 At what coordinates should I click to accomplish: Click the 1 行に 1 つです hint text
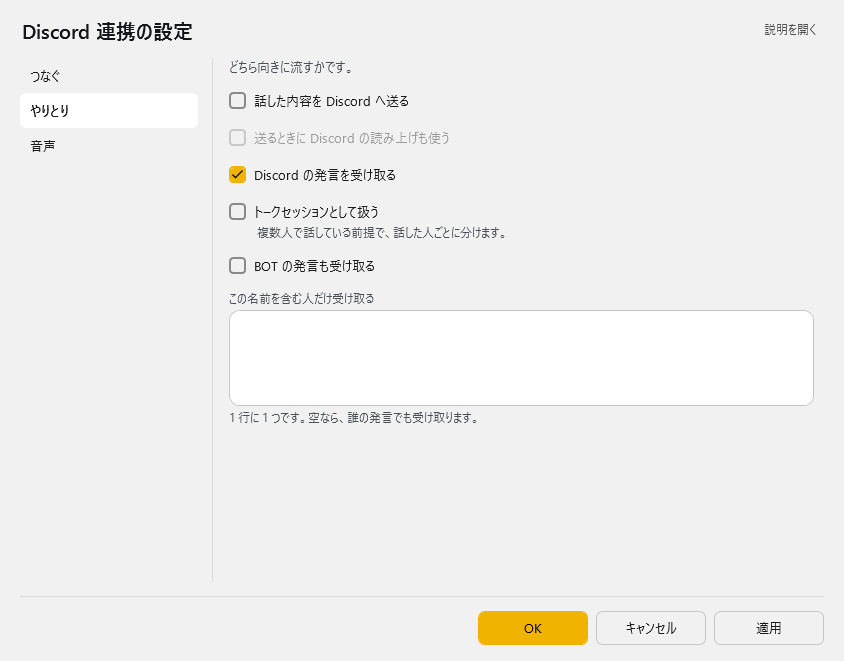tap(354, 418)
